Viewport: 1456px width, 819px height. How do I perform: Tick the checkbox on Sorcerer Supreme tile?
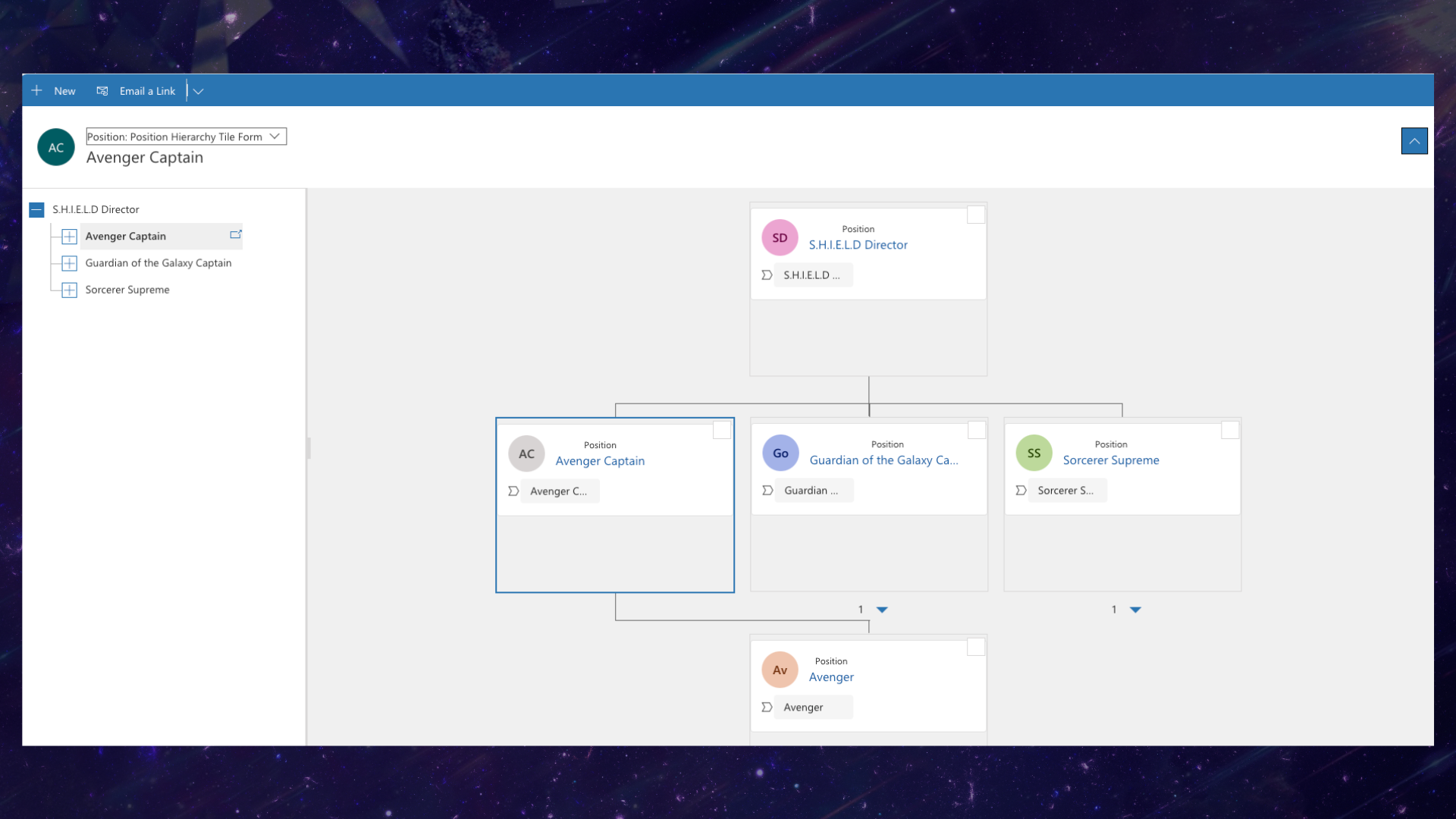coord(1230,430)
